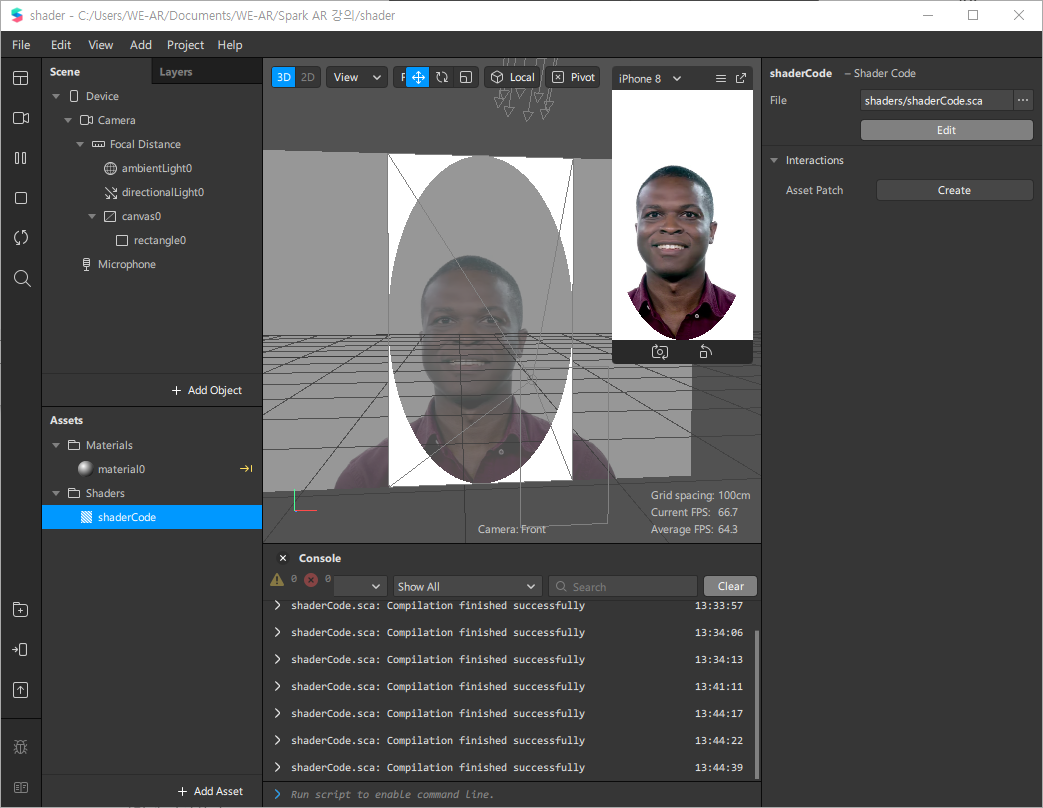
Task: Collapse the Device tree node
Action: pos(56,96)
